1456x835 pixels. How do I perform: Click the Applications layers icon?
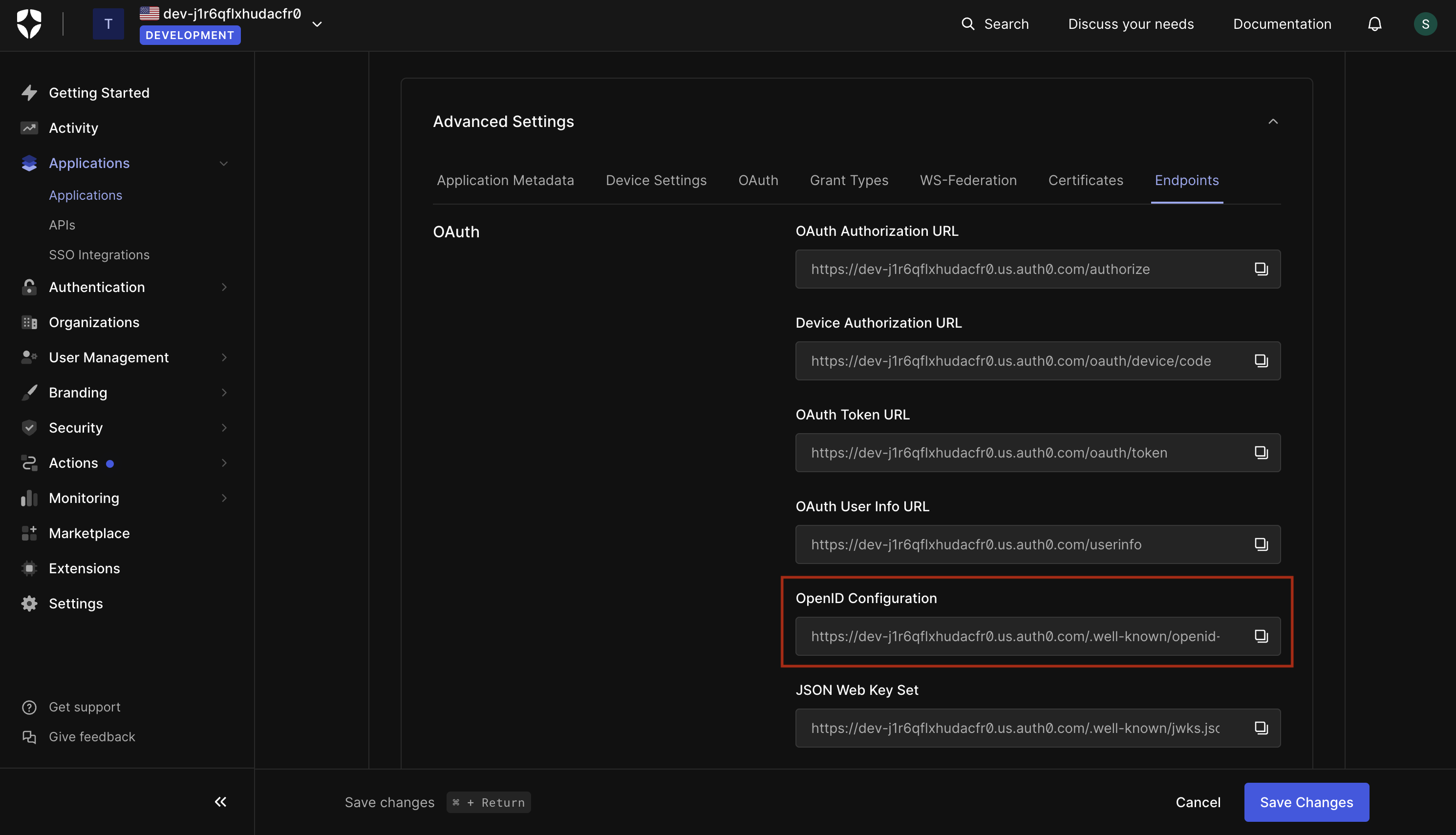29,163
